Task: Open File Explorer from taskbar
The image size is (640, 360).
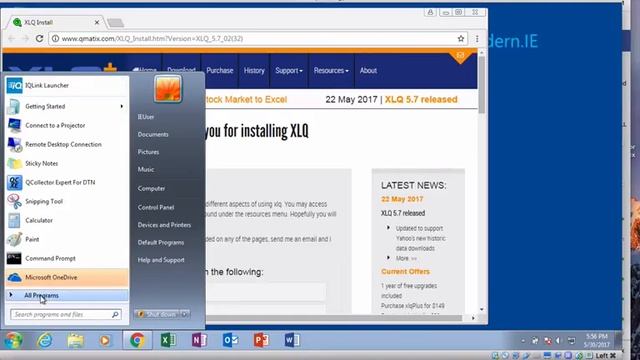Action: click(76, 340)
